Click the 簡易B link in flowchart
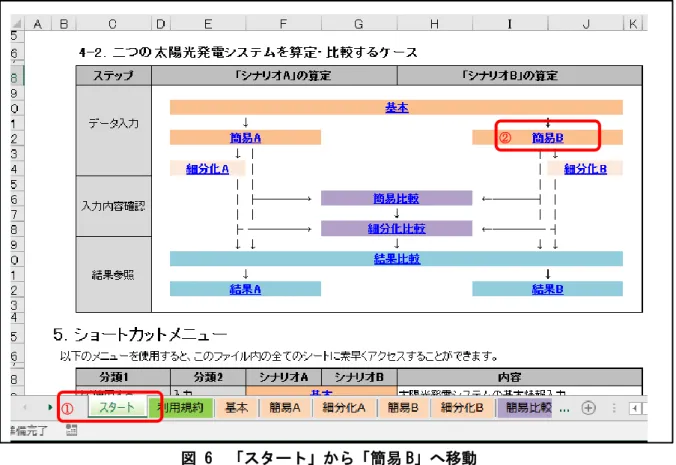This screenshot has width=676, height=465. 548,137
